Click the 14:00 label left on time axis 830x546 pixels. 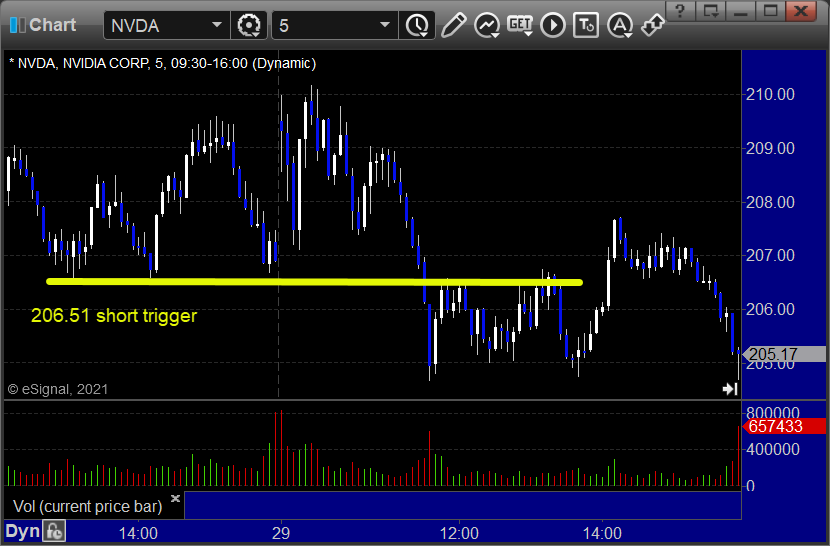[138, 533]
